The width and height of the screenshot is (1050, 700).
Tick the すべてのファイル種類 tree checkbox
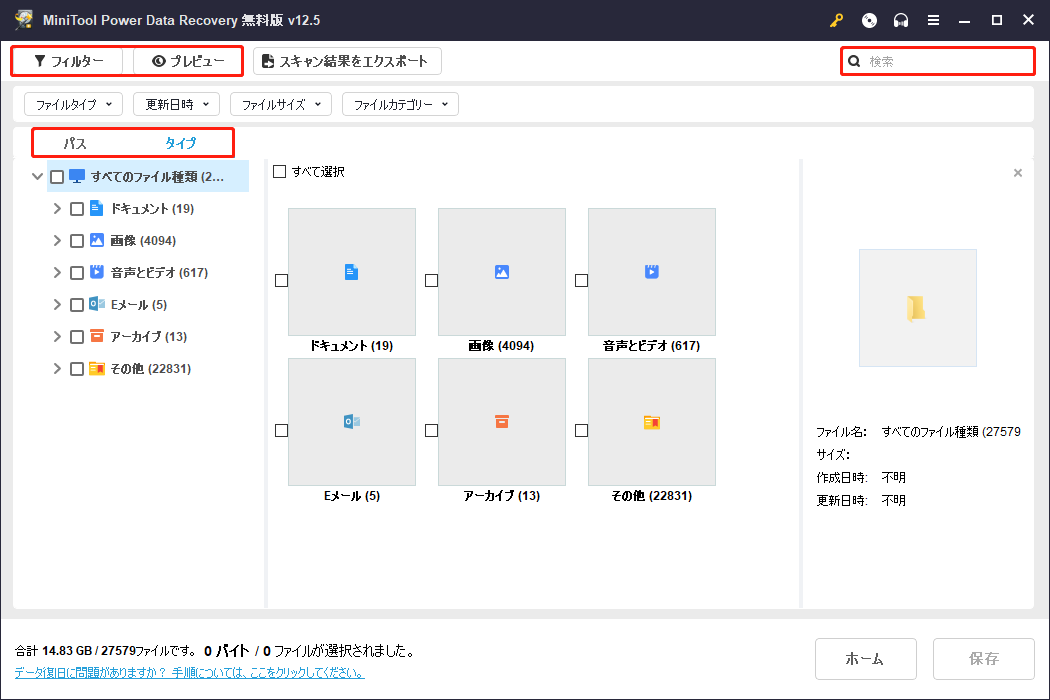57,177
